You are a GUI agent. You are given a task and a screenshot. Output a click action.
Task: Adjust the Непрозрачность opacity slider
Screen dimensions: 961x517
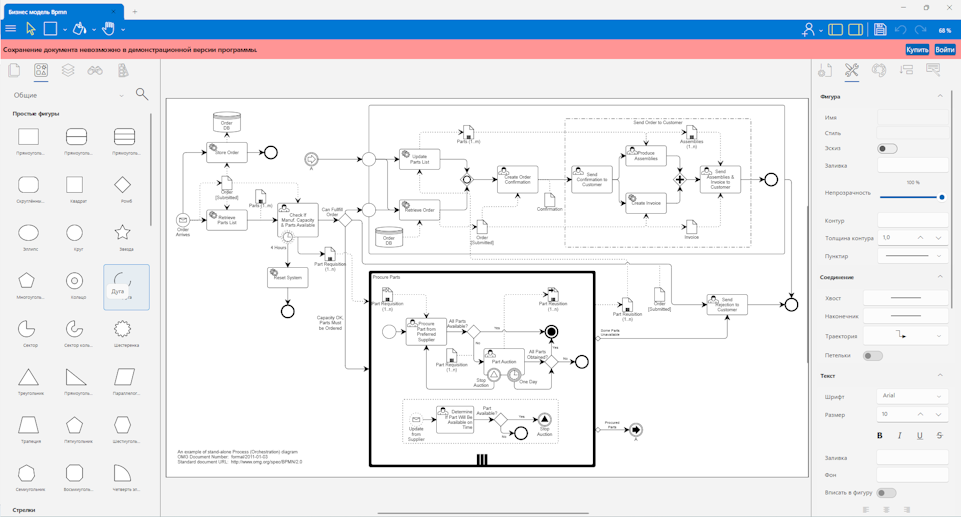[x=912, y=197]
